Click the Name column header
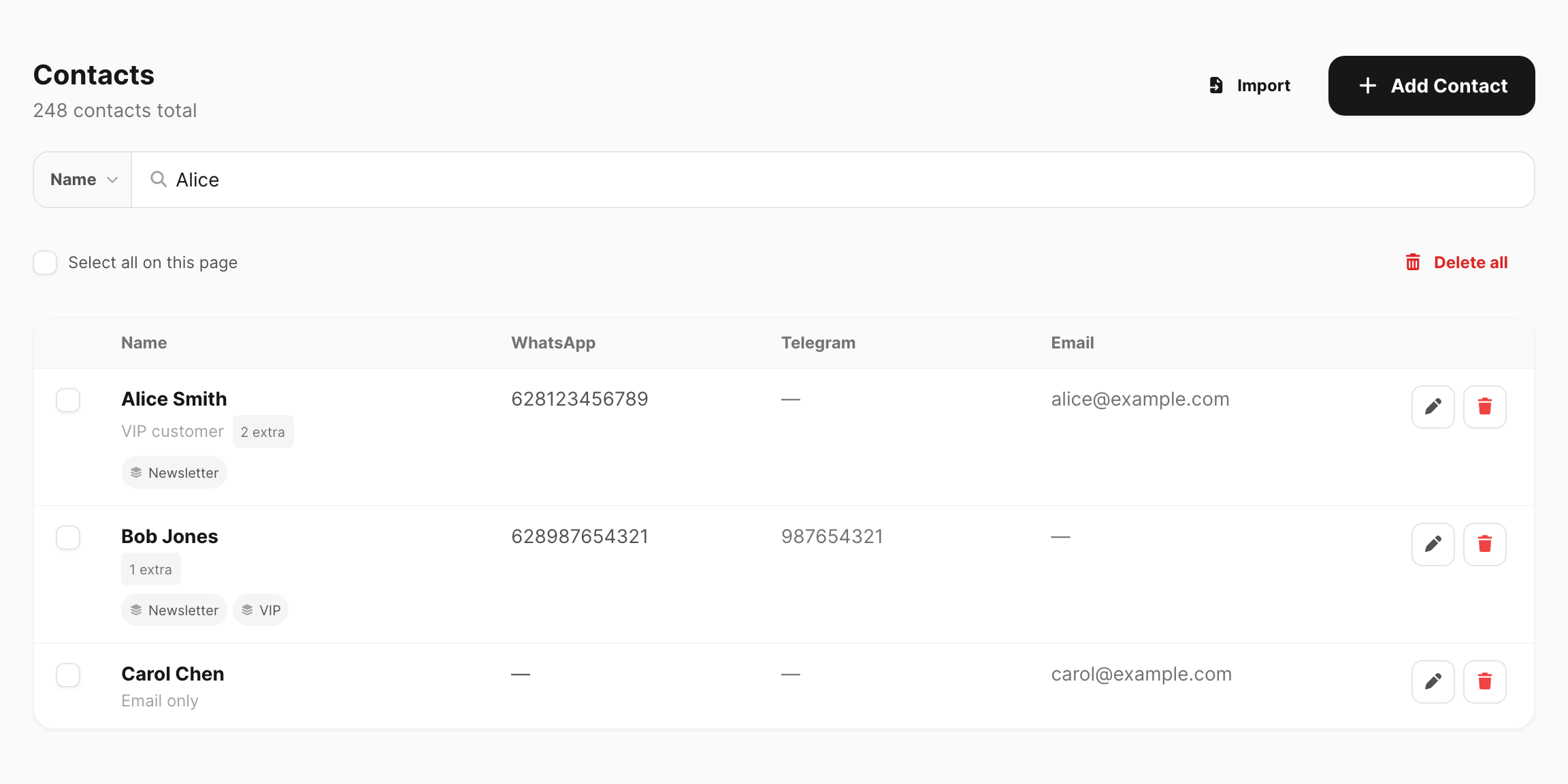This screenshot has width=1568, height=784. tap(144, 343)
